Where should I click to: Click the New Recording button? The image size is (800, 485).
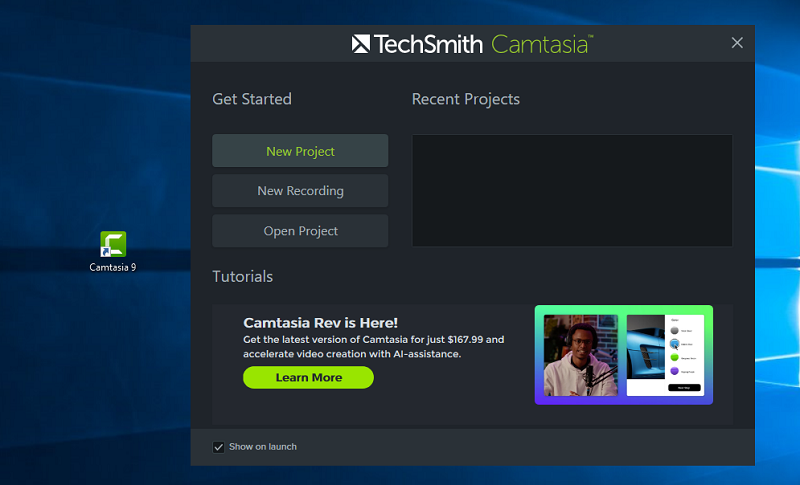coord(300,191)
